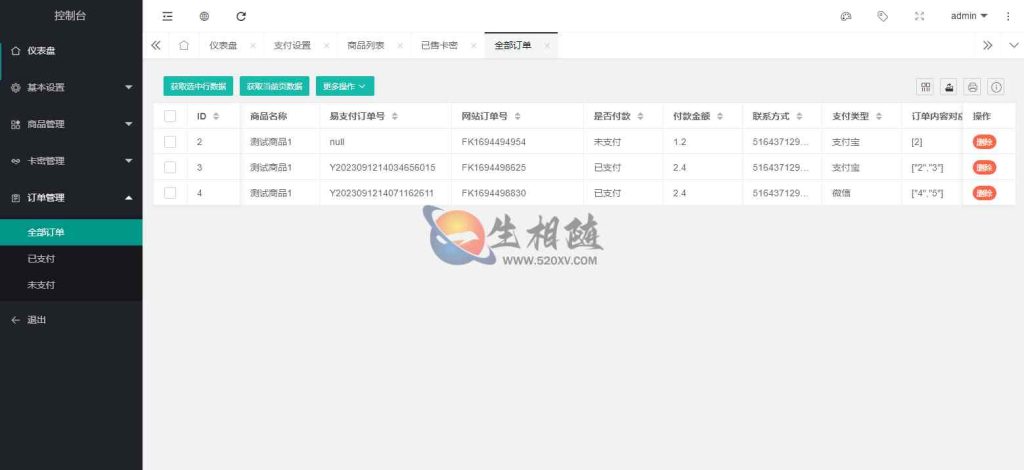Expand 基本设置 sidebar menu
The image size is (1024, 470).
(x=71, y=87)
